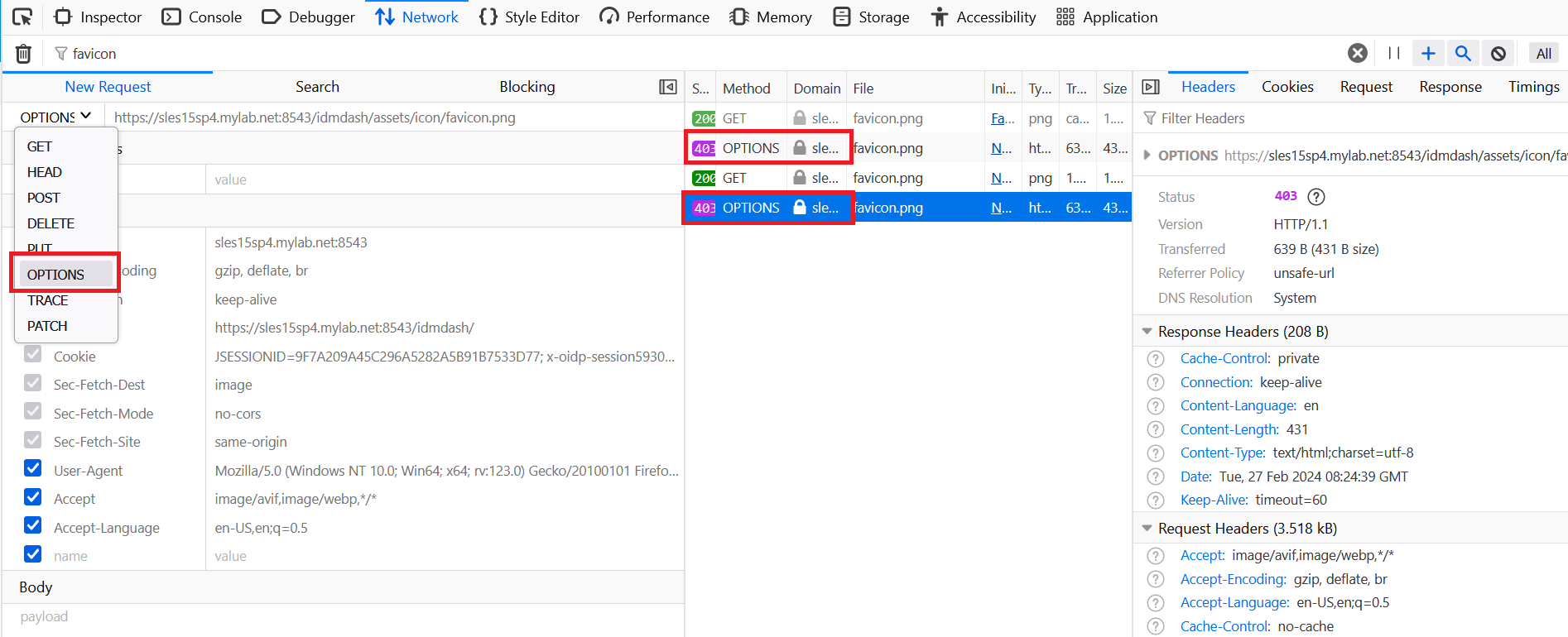Open the Timings tab

[x=1533, y=87]
